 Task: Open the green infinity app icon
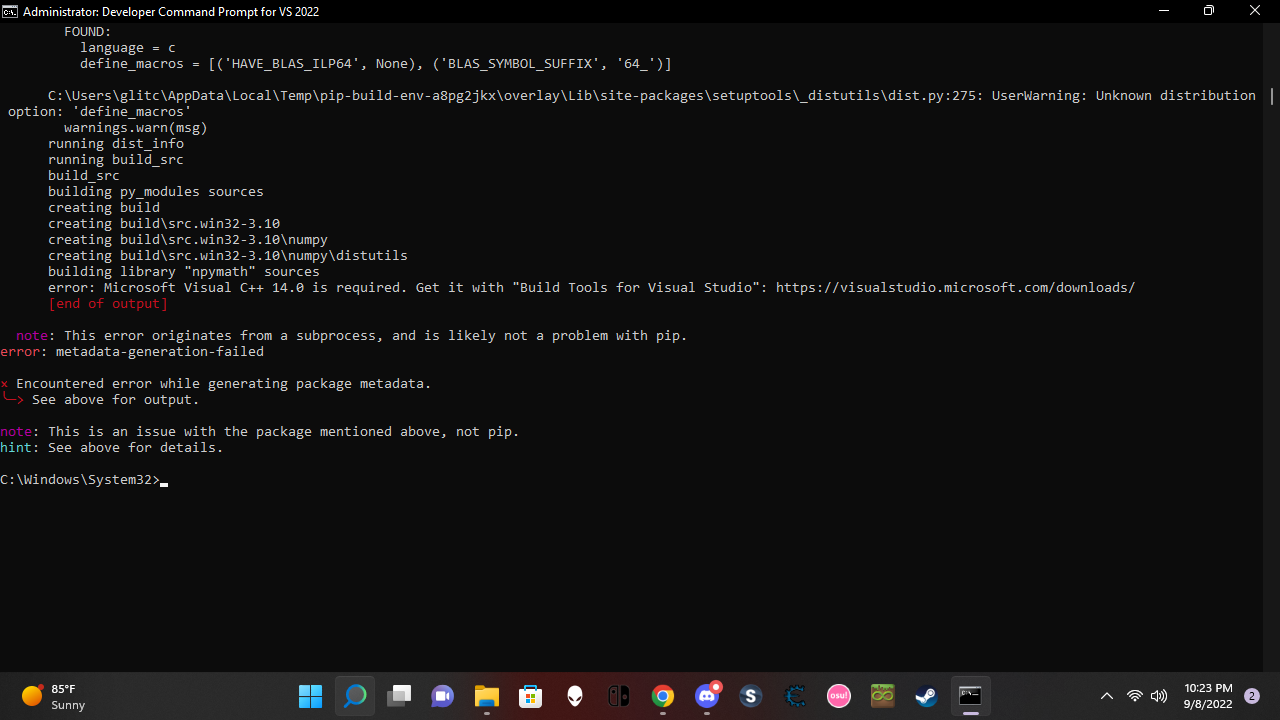(883, 696)
